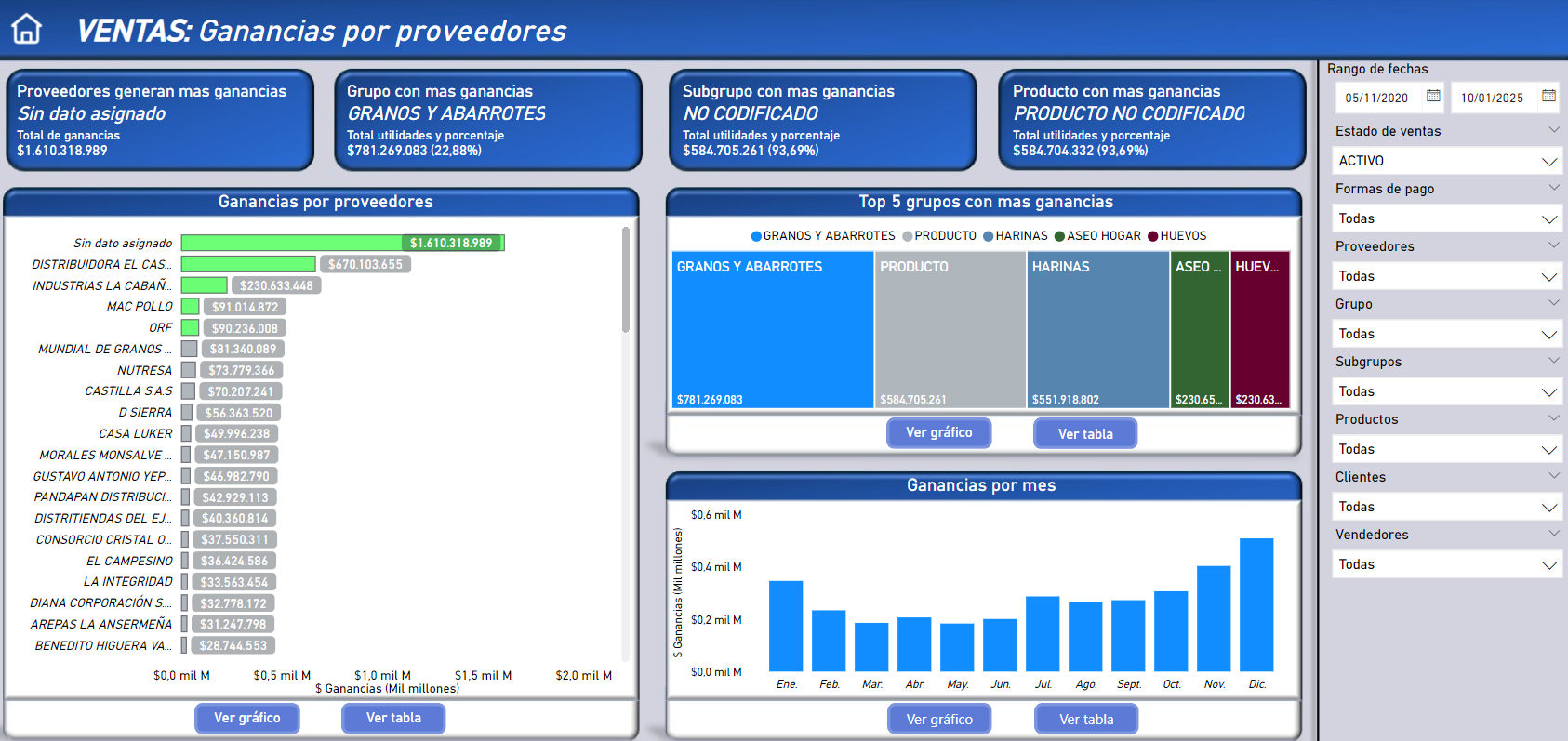Expand the Proveedores Todas dropdown
This screenshot has height=741, width=1568.
point(1548,277)
